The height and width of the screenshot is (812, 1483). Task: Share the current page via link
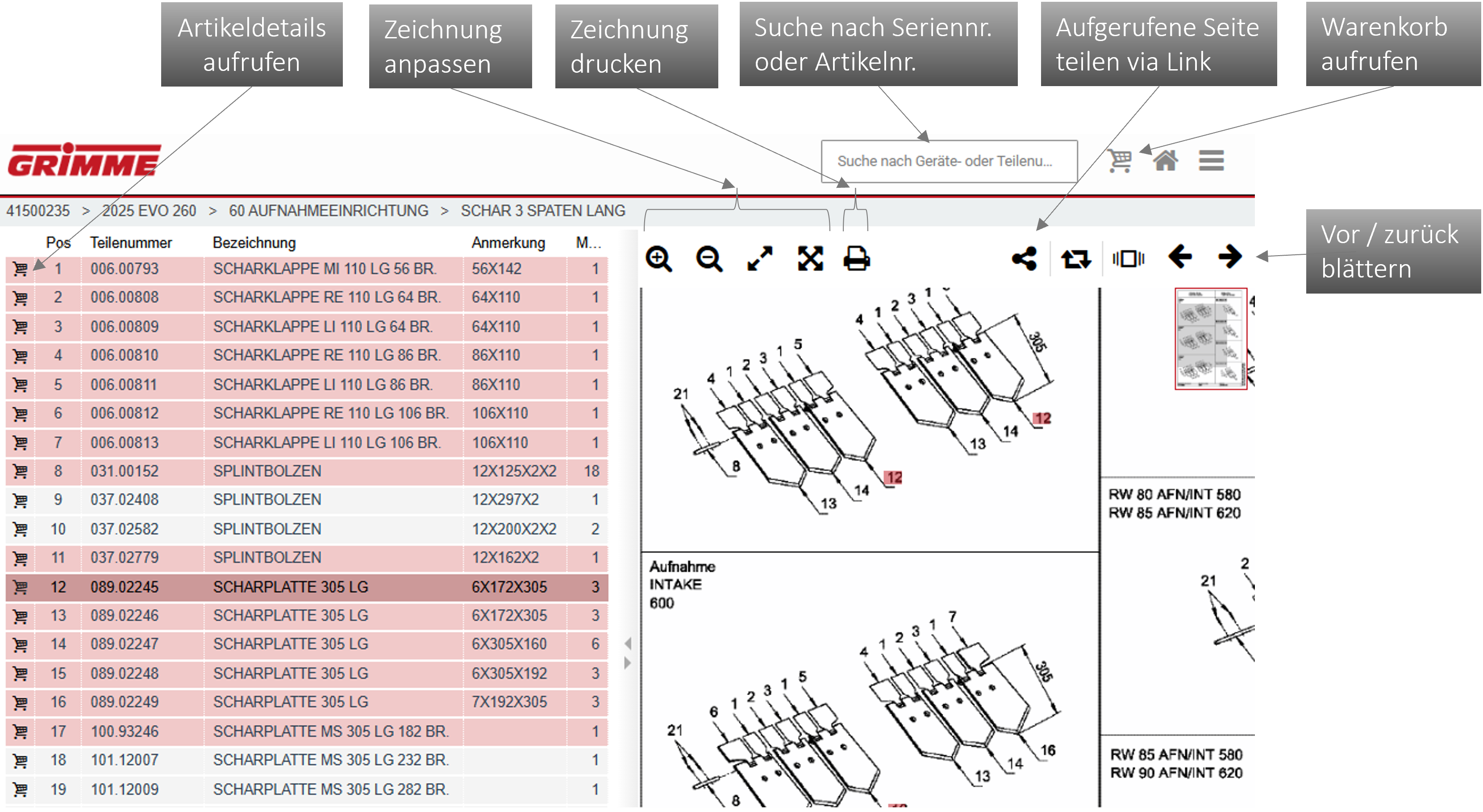[x=1024, y=258]
